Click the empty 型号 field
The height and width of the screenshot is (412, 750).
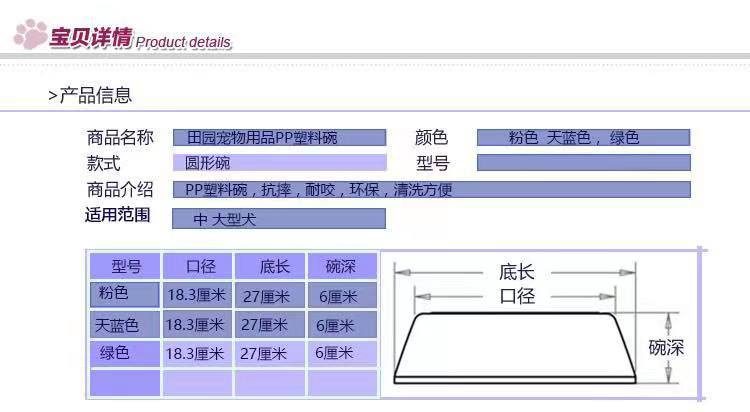coord(584,163)
